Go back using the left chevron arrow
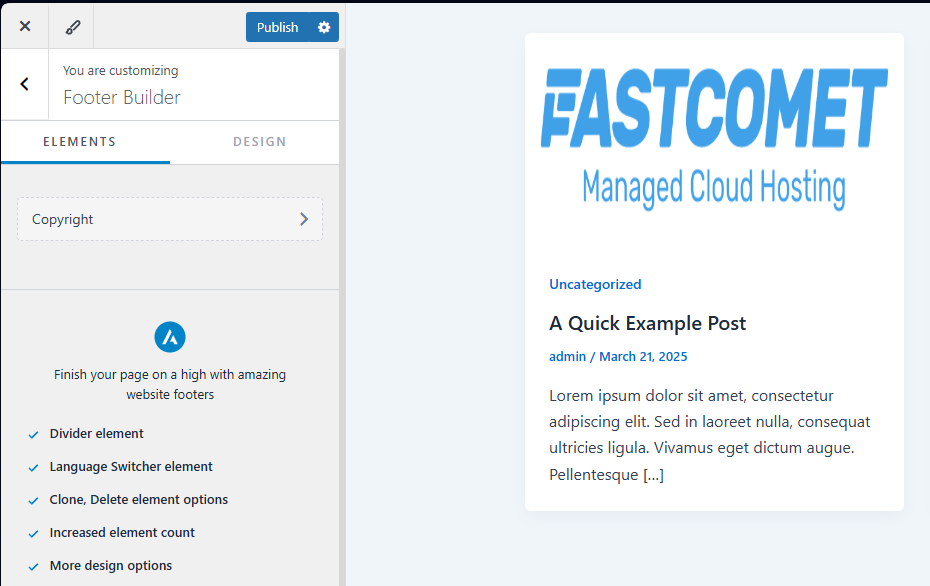The image size is (930, 586). coord(25,85)
